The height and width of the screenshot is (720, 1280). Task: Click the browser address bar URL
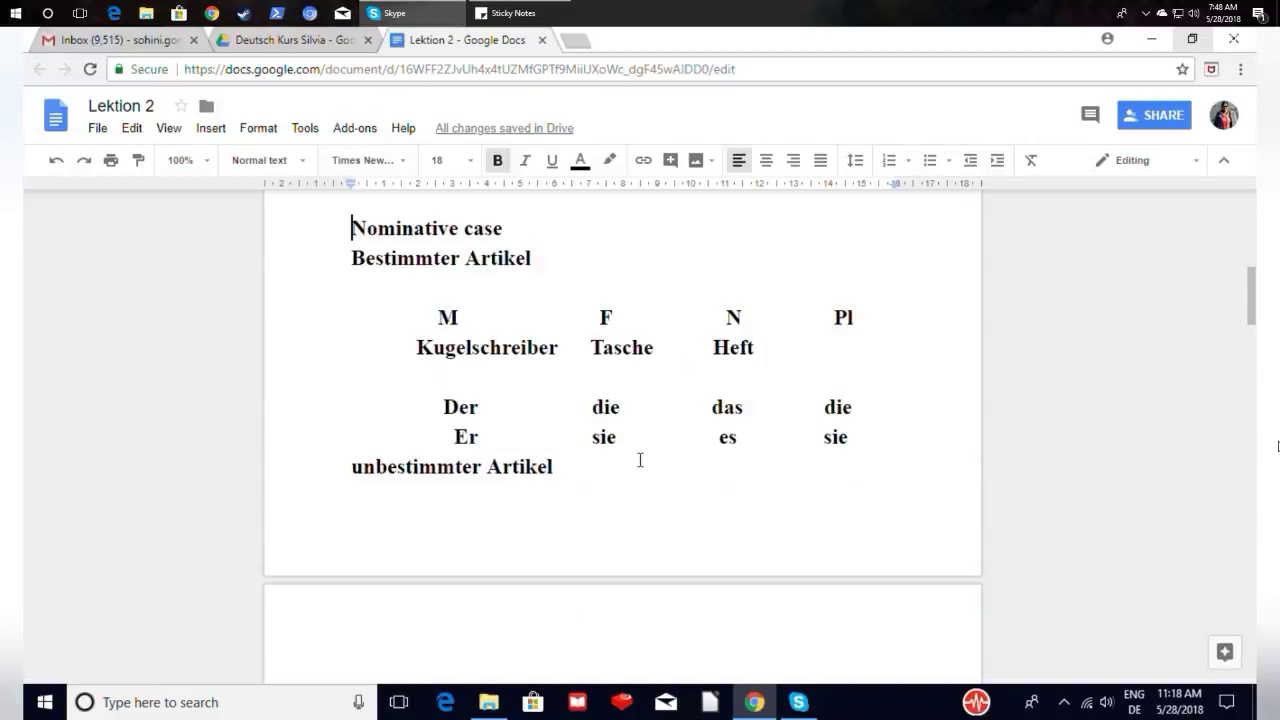[x=459, y=69]
